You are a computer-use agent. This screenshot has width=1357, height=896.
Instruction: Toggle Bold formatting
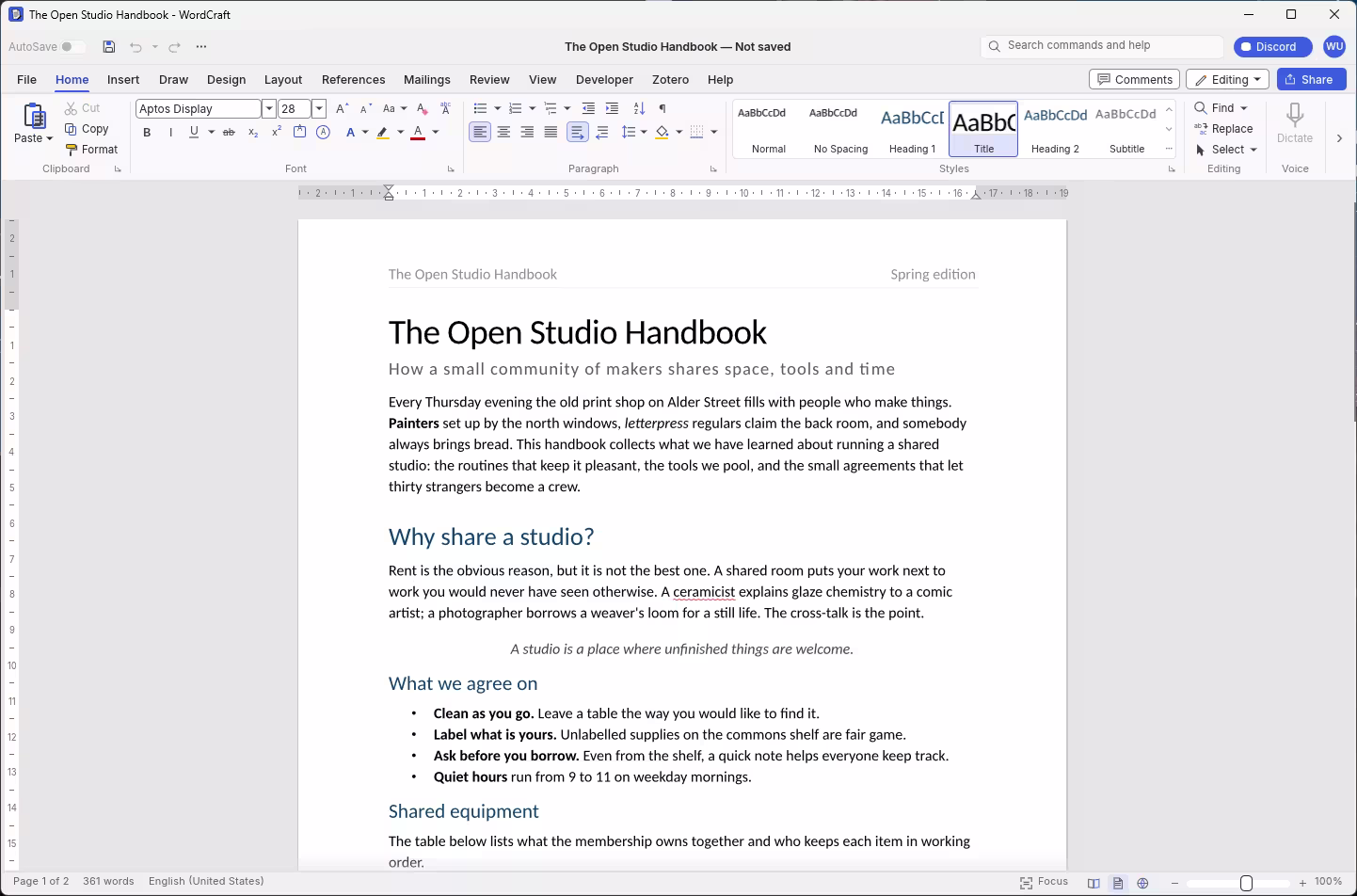pos(147,133)
